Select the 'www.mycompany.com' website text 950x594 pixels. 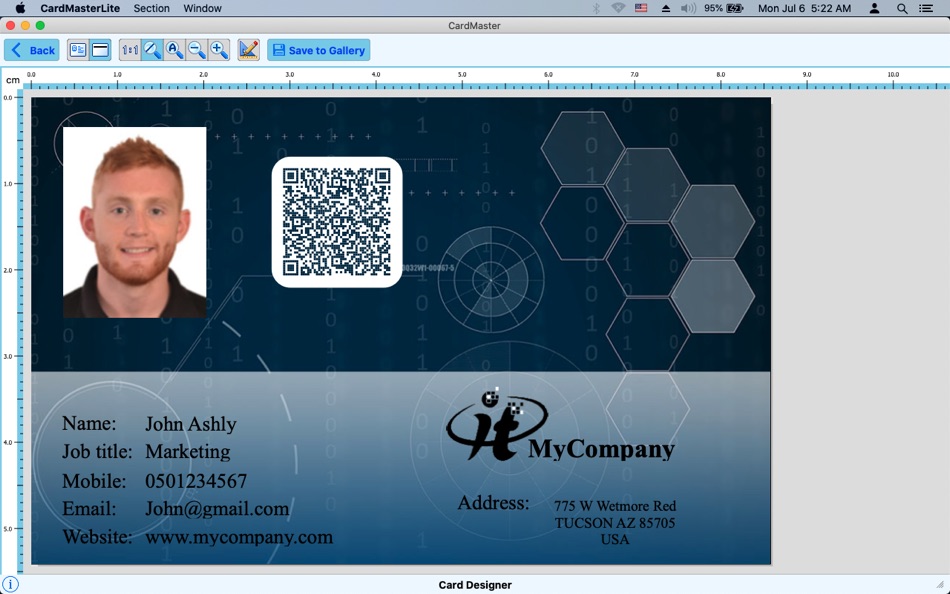(239, 537)
